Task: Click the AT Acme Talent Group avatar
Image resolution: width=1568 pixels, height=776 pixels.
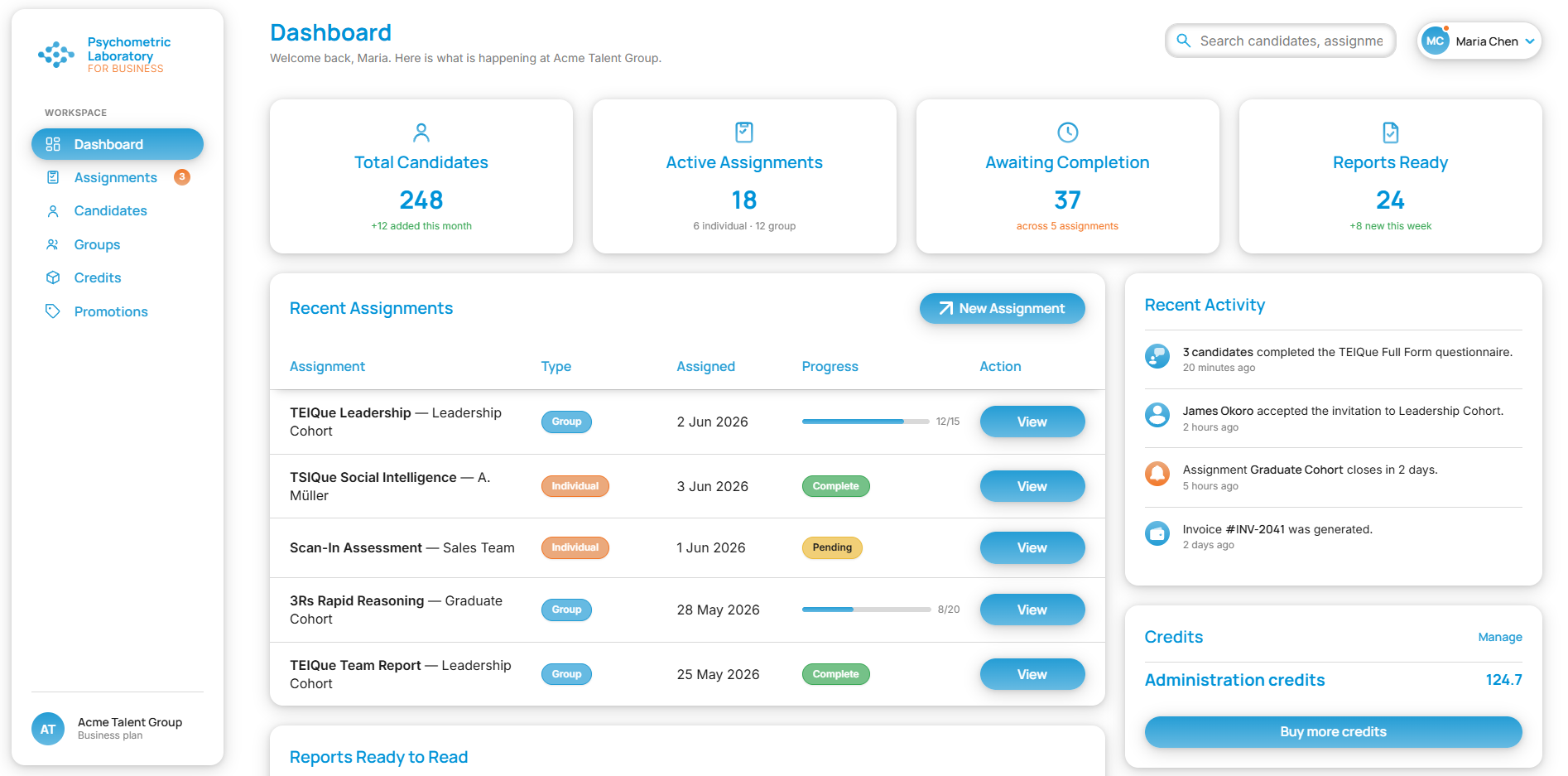Action: (x=48, y=729)
